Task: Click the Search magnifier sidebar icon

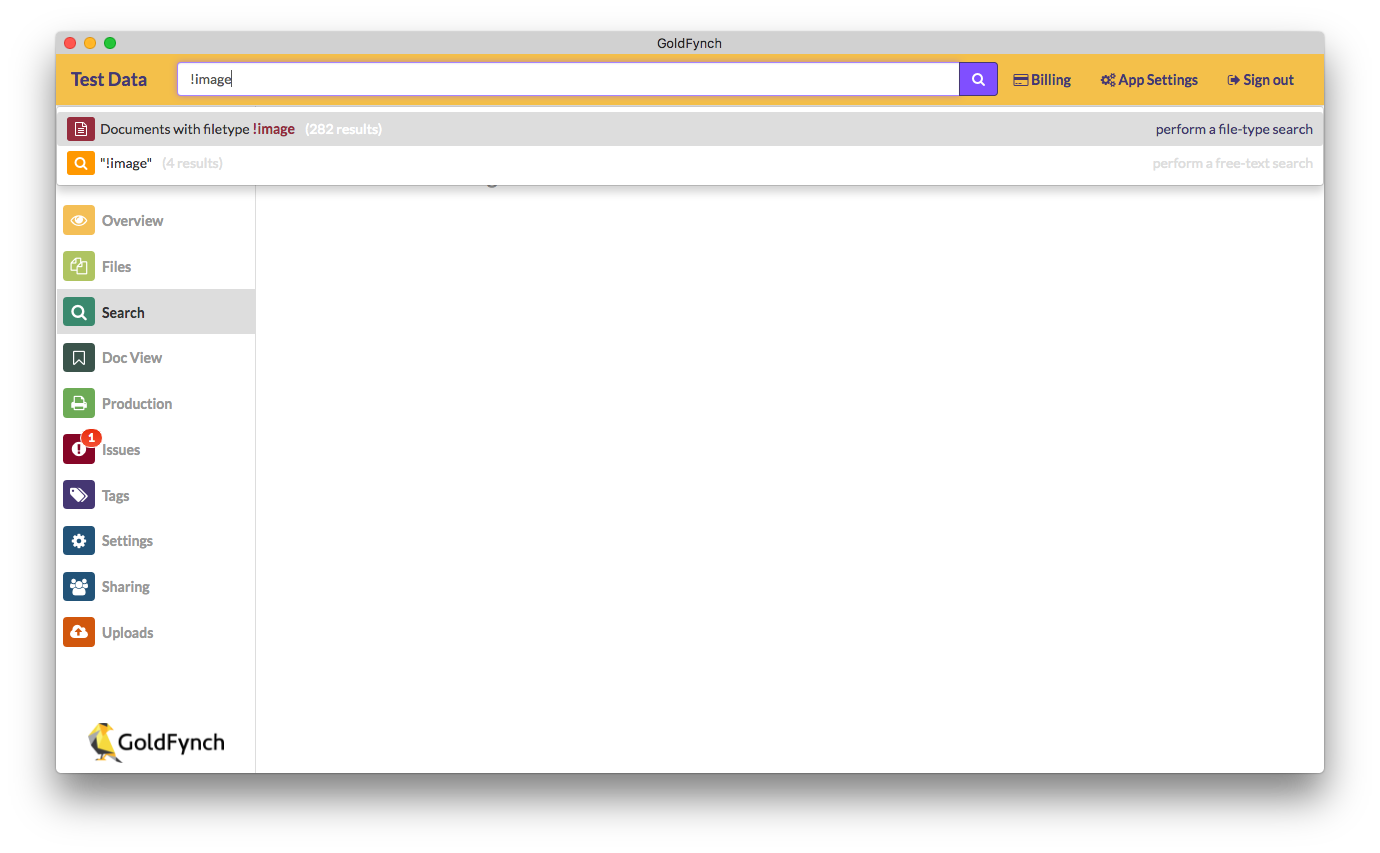Action: coord(78,311)
